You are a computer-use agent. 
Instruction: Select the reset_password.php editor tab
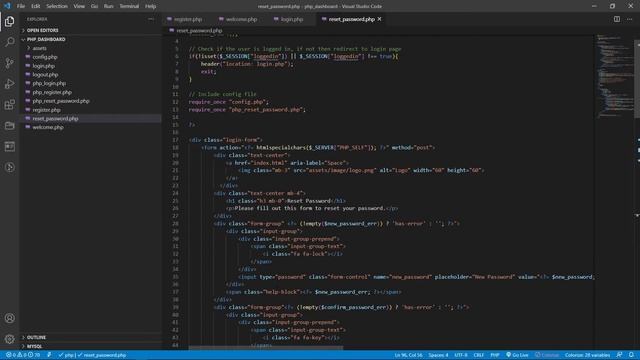coord(351,19)
